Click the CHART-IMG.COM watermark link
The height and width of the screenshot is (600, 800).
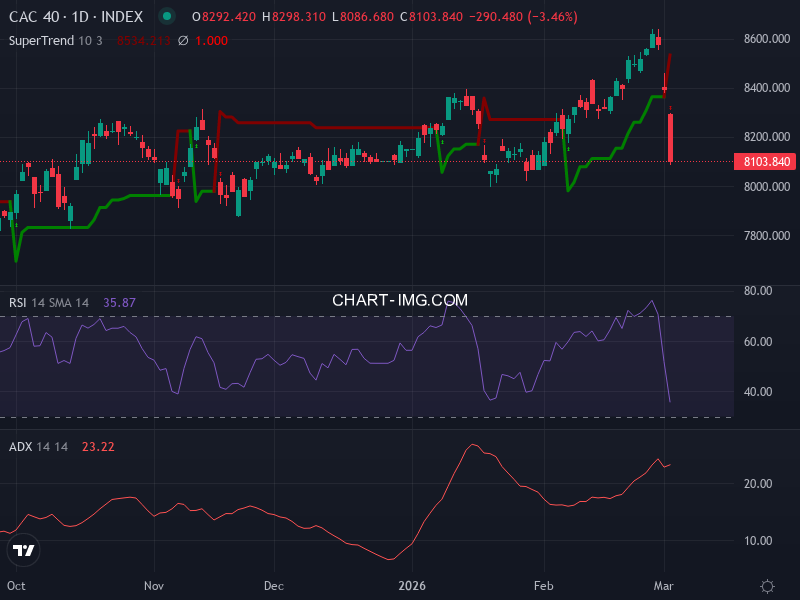click(x=399, y=300)
